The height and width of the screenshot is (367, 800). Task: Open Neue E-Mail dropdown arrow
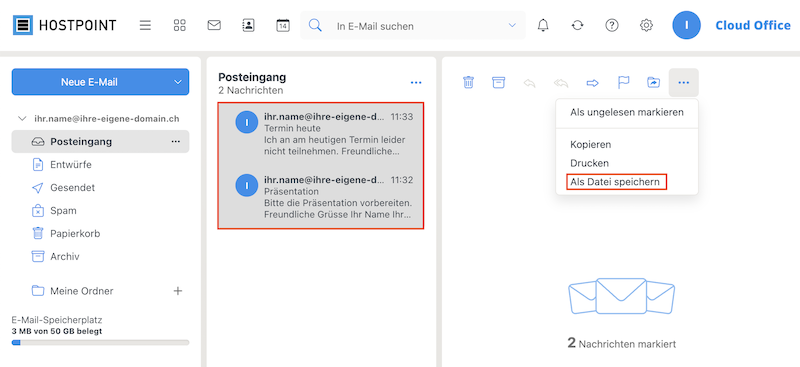coord(178,82)
